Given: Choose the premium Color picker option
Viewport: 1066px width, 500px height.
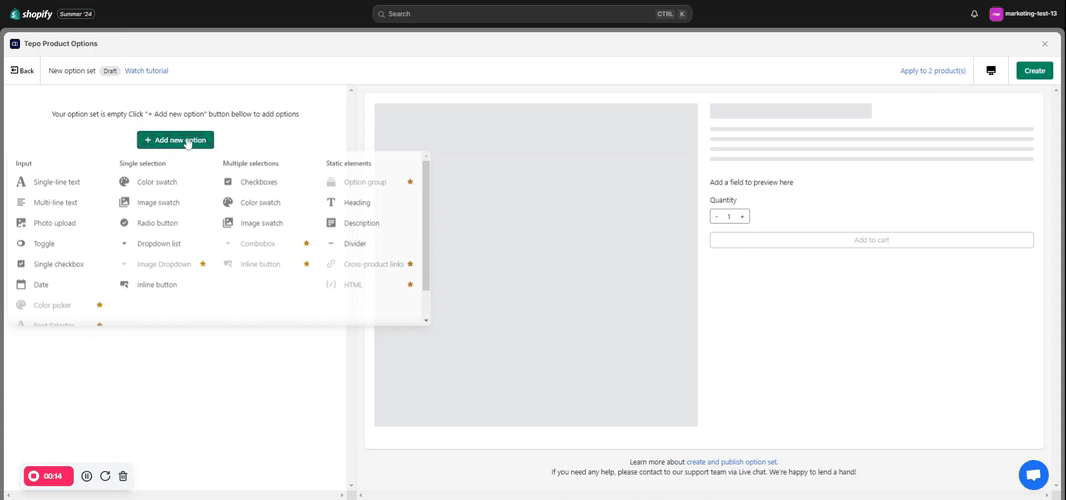Looking at the screenshot, I should click(x=59, y=305).
